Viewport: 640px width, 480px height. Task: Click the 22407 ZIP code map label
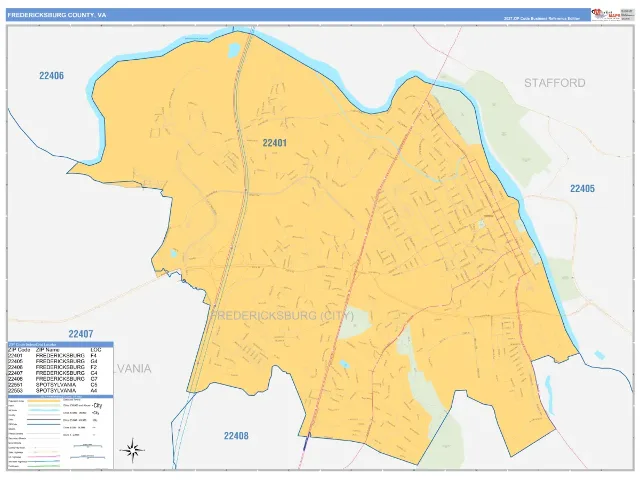pos(81,334)
